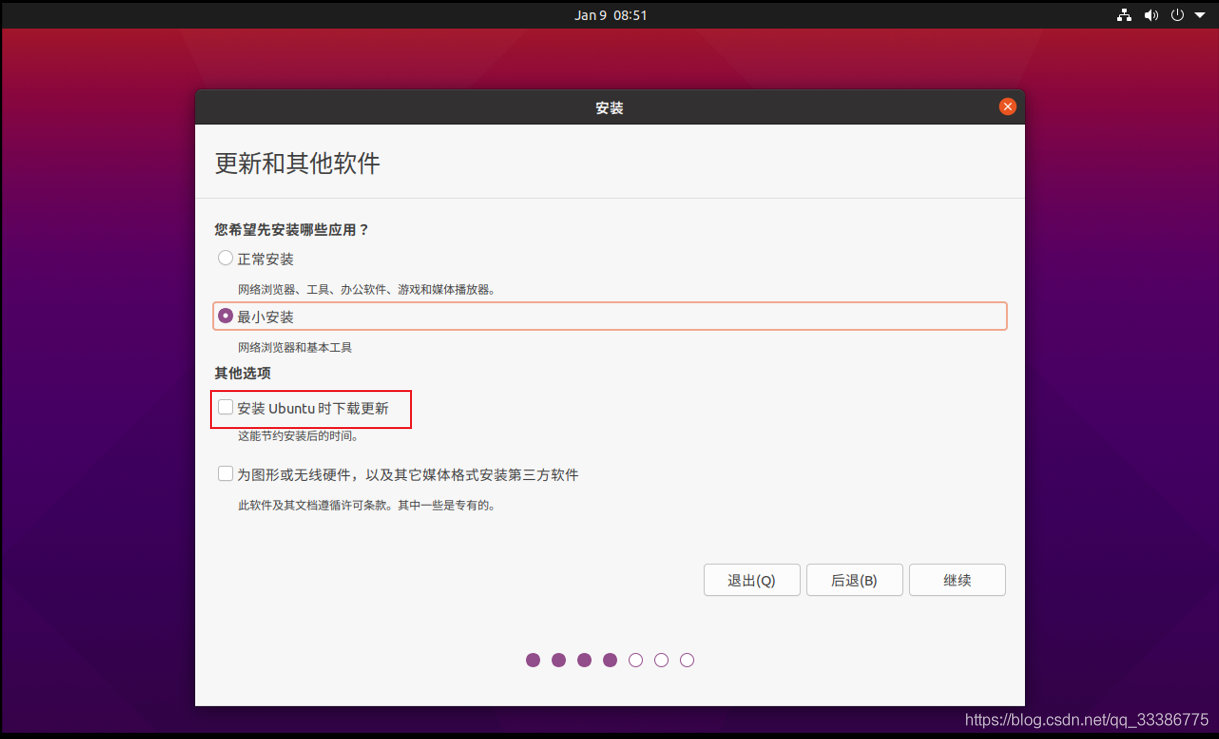Click the 此软件及其文档遵循许可条款 note
Viewport: 1219px width, 739px height.
(367, 505)
